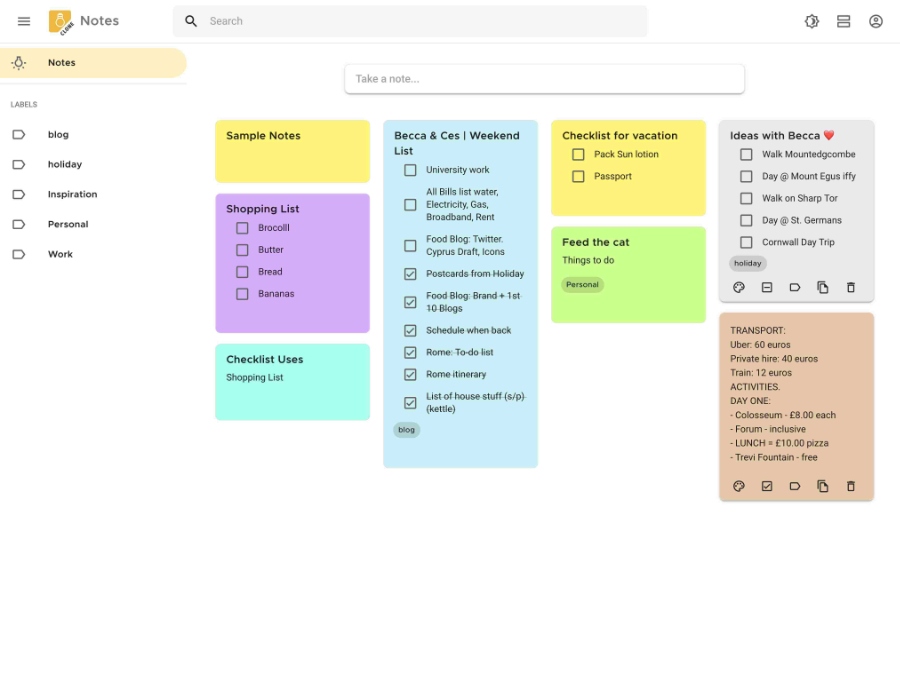Toggle dark mode in the top bar
900x674 pixels.
click(x=812, y=20)
